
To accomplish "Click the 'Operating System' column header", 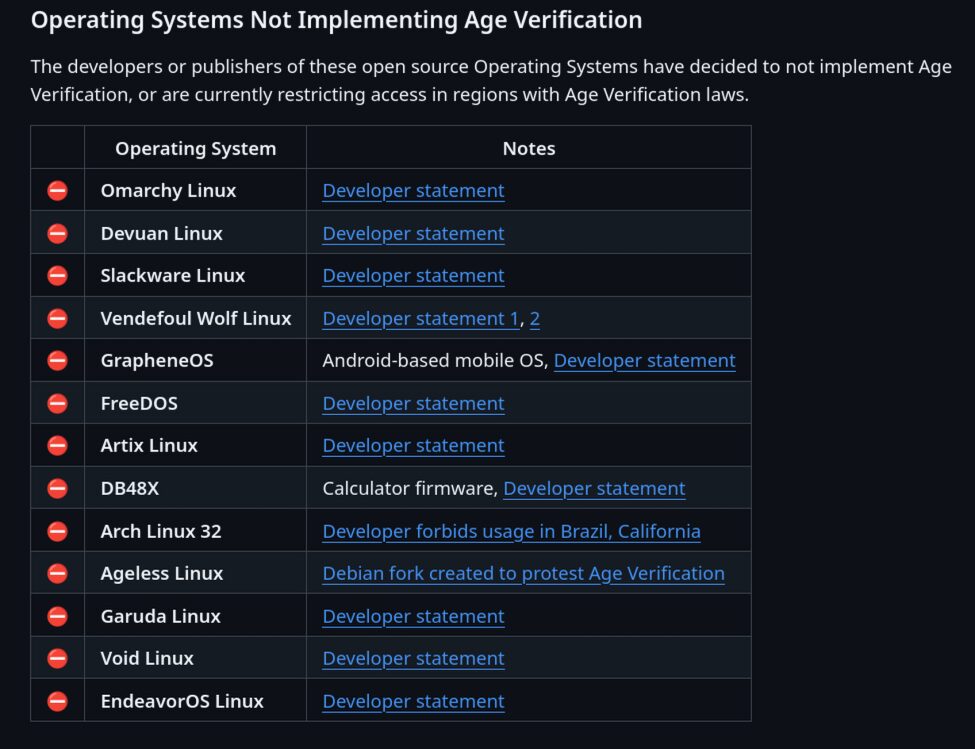I will click(x=195, y=148).
